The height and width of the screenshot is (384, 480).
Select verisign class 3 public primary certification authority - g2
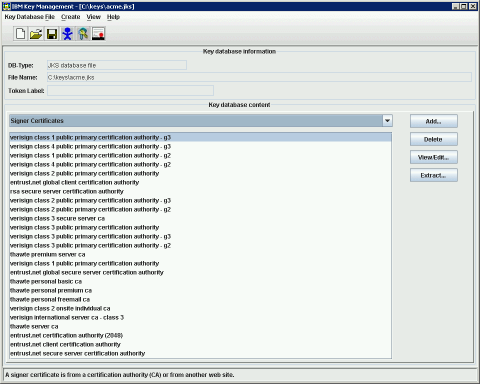tap(200, 245)
